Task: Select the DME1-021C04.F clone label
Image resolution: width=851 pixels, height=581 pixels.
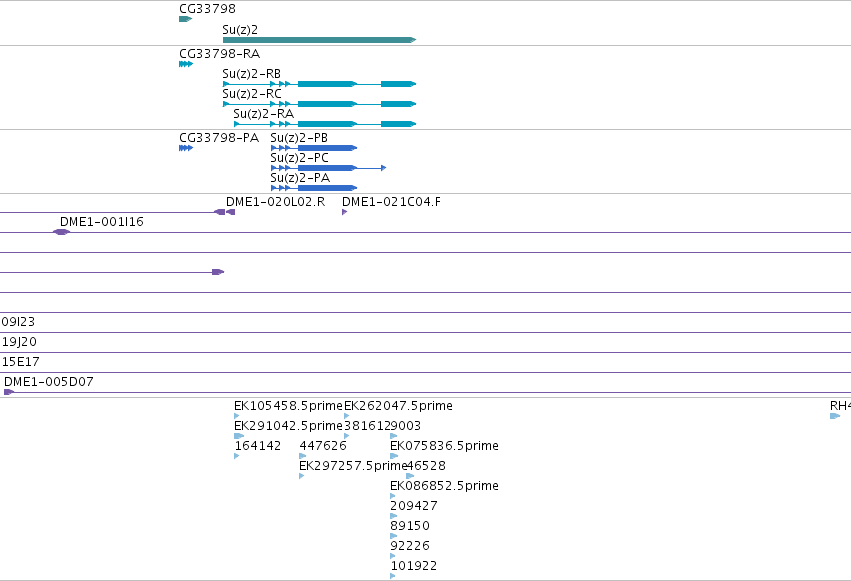Action: pos(391,202)
